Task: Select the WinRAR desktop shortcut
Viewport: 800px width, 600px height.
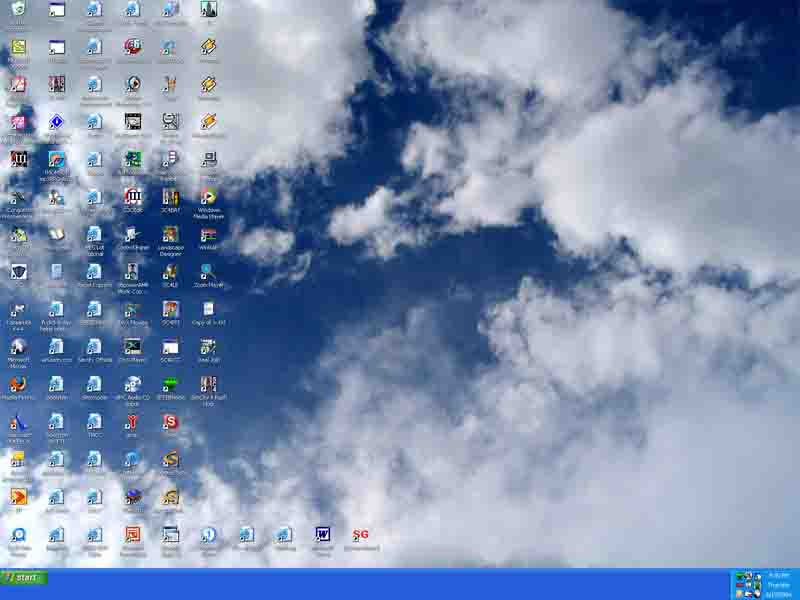Action: (x=208, y=235)
